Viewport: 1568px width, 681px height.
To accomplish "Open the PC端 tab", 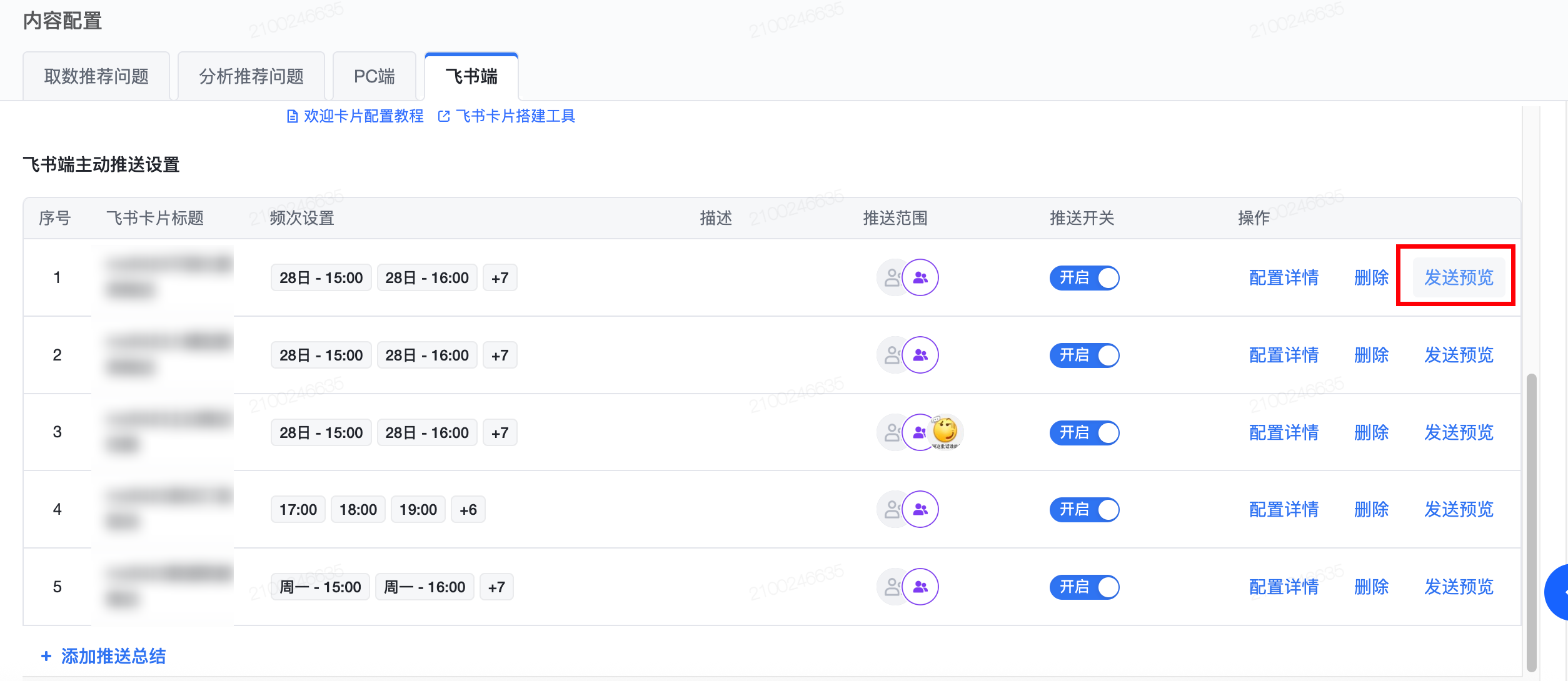I will tap(374, 76).
